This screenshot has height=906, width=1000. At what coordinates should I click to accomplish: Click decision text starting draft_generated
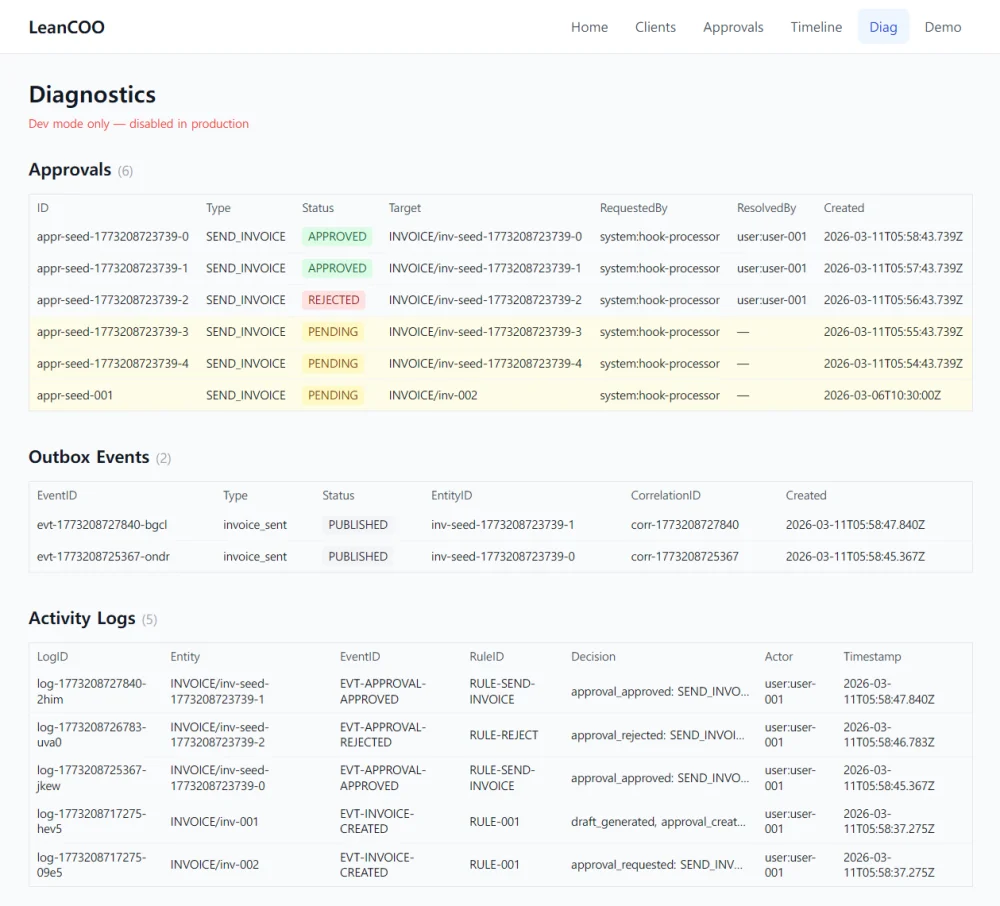[658, 822]
